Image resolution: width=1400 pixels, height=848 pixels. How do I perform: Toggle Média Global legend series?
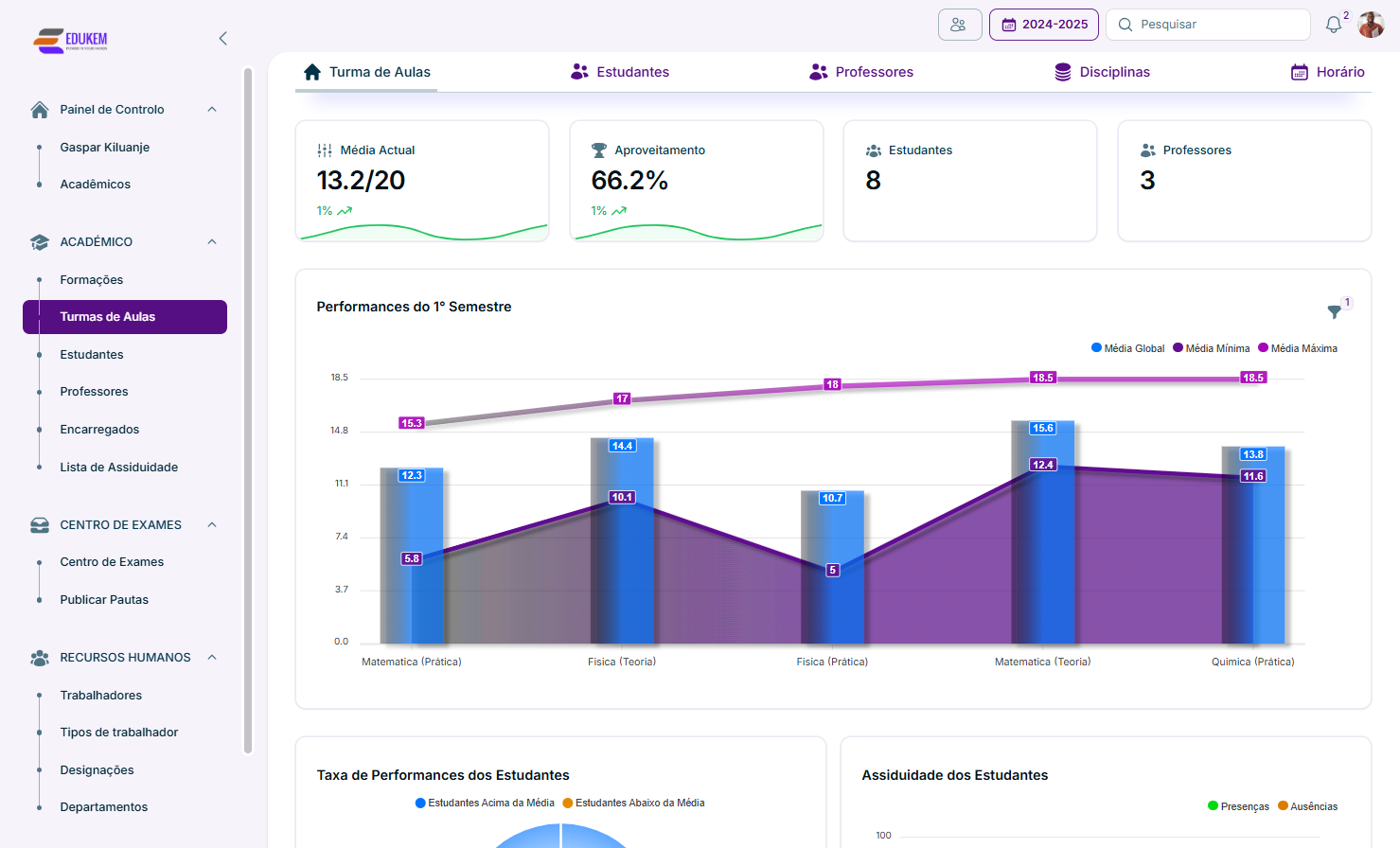pyautogui.click(x=1127, y=348)
